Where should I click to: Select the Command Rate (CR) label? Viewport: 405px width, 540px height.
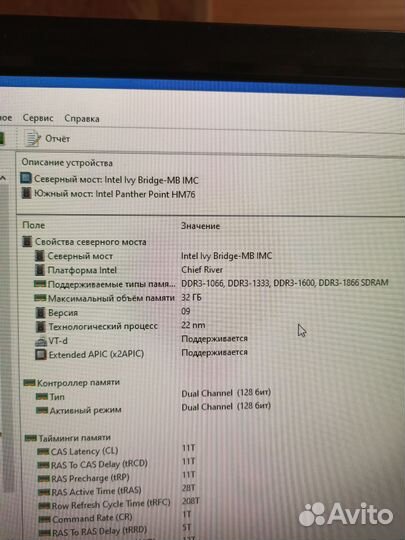point(92,518)
